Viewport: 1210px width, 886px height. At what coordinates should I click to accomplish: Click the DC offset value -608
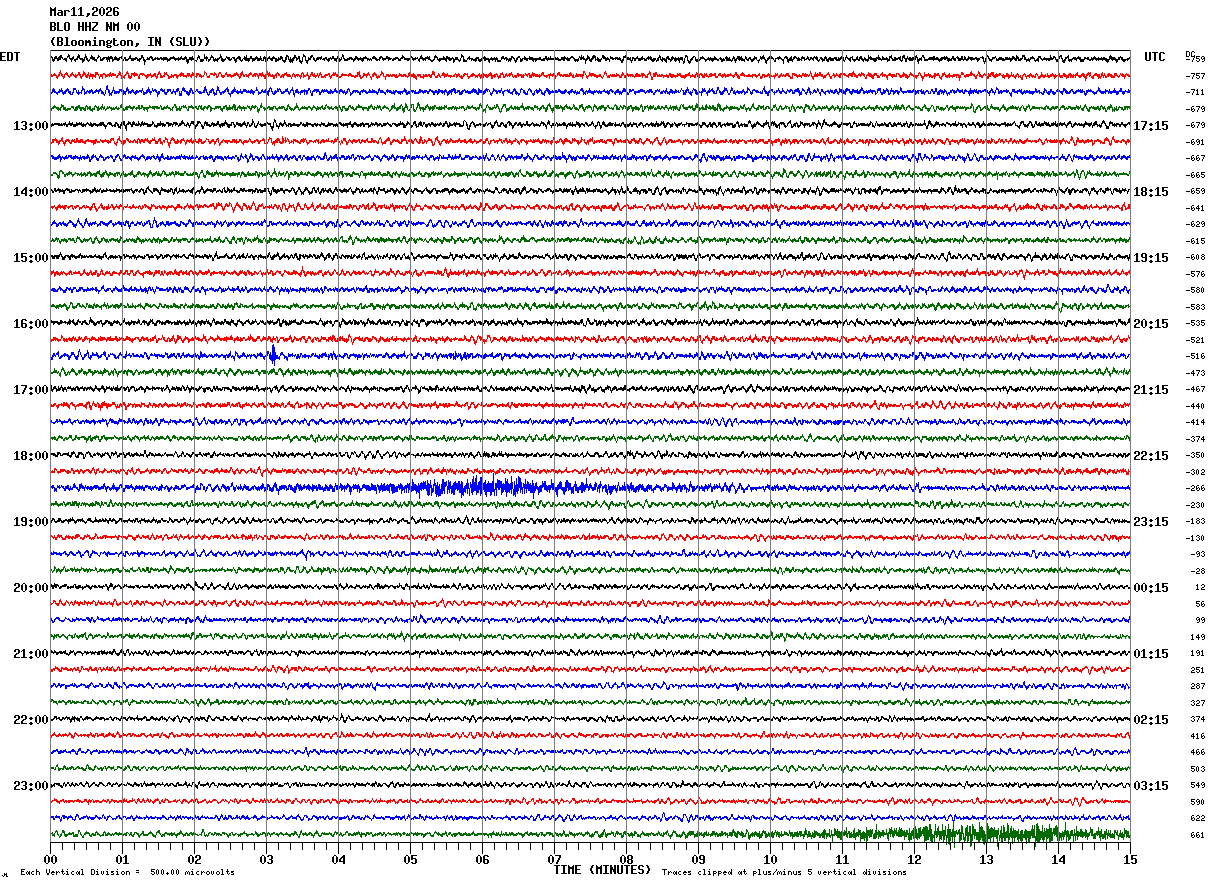pos(1195,257)
